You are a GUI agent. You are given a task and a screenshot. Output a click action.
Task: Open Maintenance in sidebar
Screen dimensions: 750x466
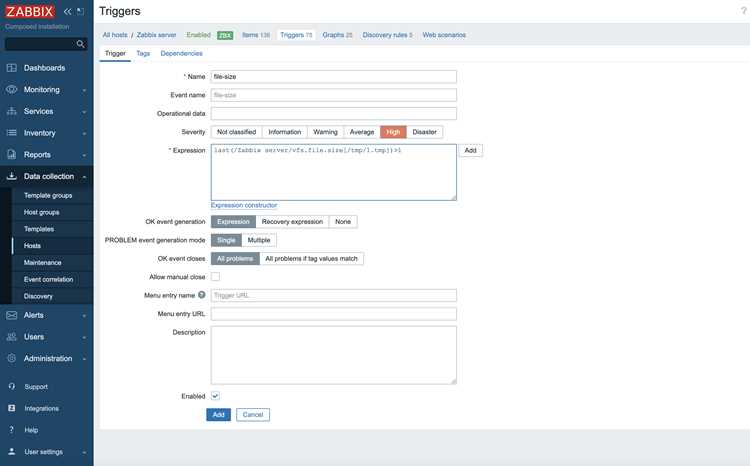click(43, 262)
